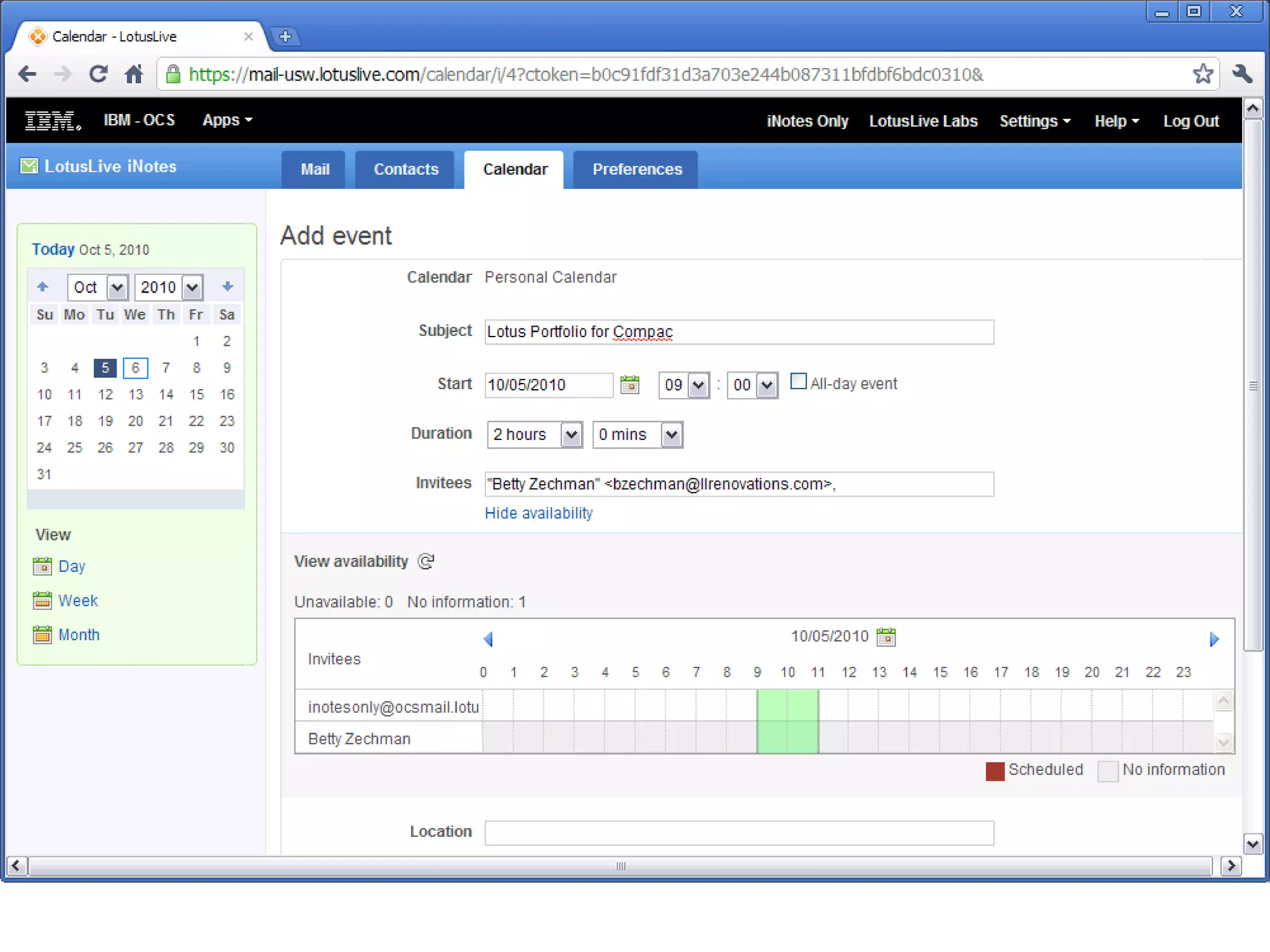1270x952 pixels.
Task: Click into the Location input field
Action: (x=739, y=833)
